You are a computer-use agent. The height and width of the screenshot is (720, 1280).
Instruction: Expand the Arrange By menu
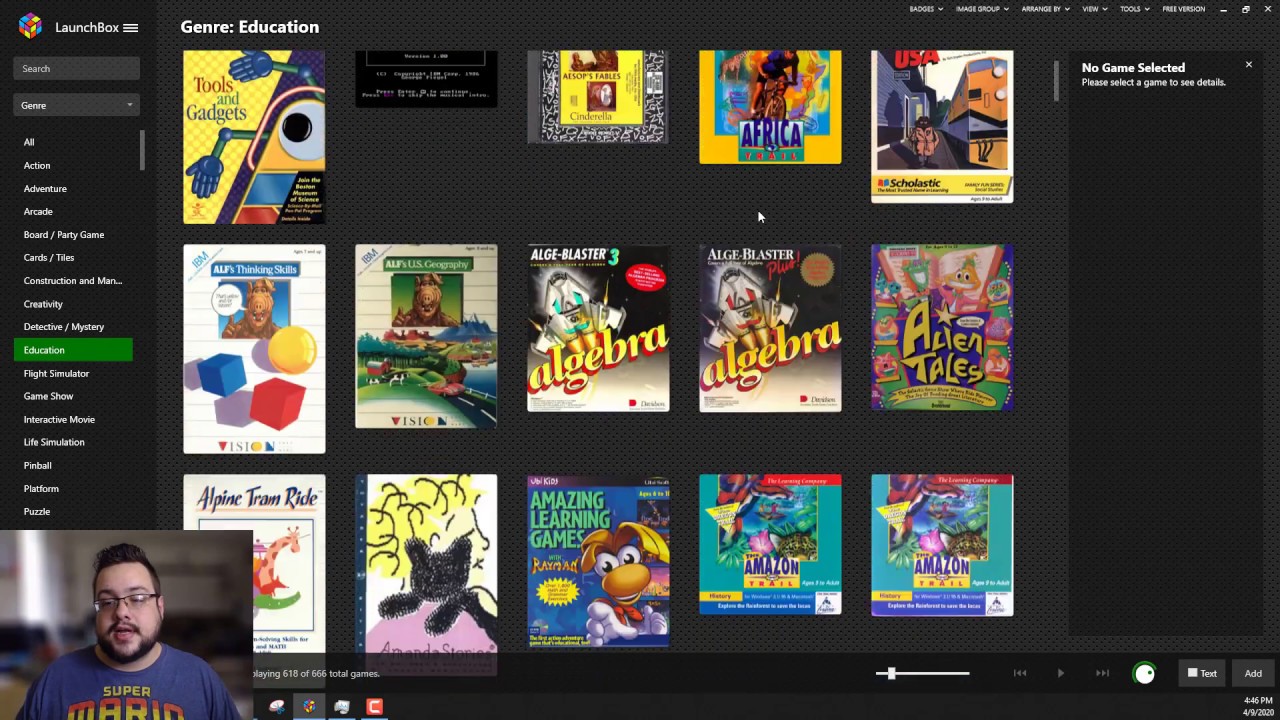click(x=1045, y=9)
